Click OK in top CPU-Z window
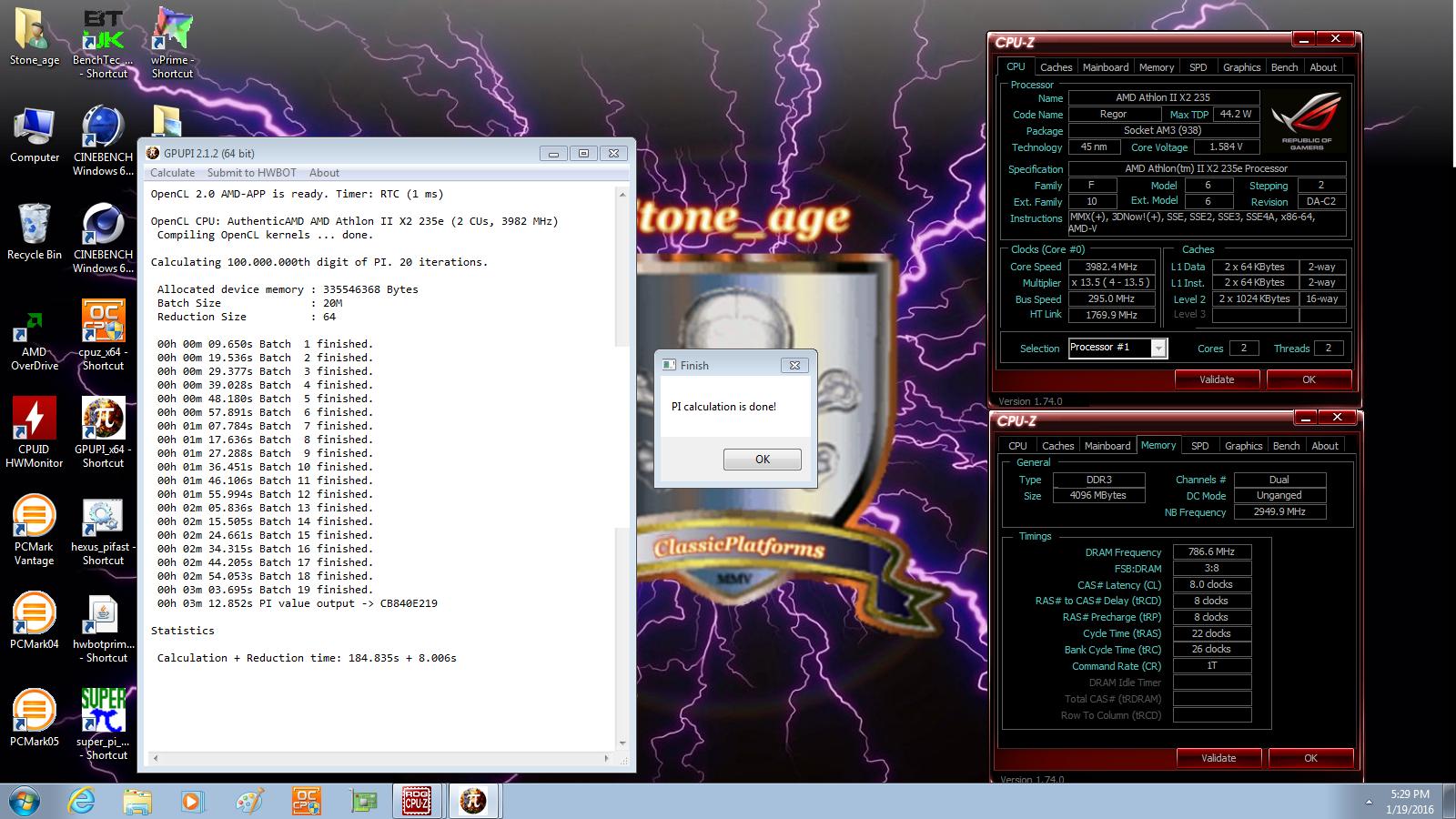 pyautogui.click(x=1309, y=379)
